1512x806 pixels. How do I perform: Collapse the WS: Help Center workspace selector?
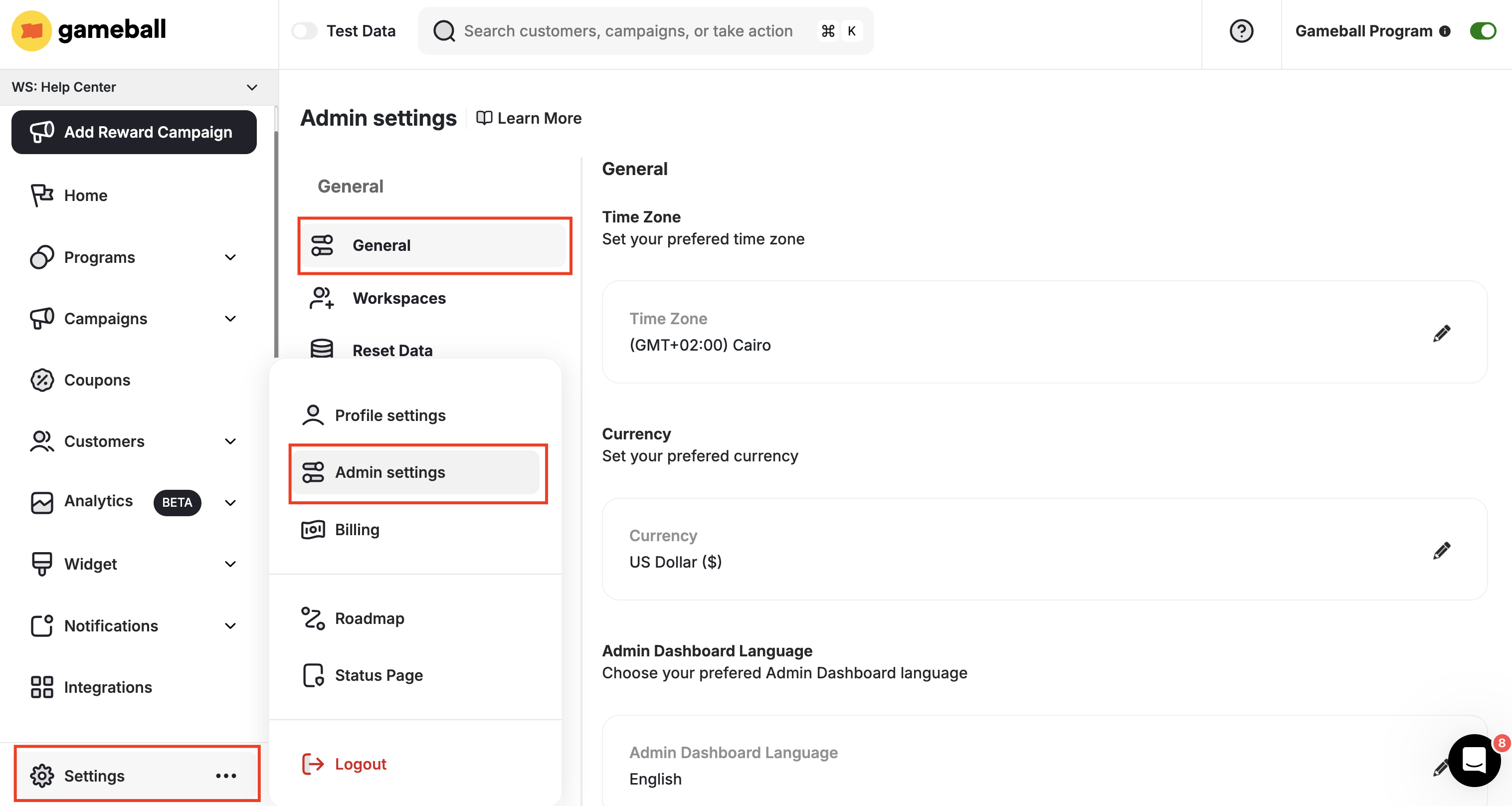tap(252, 87)
